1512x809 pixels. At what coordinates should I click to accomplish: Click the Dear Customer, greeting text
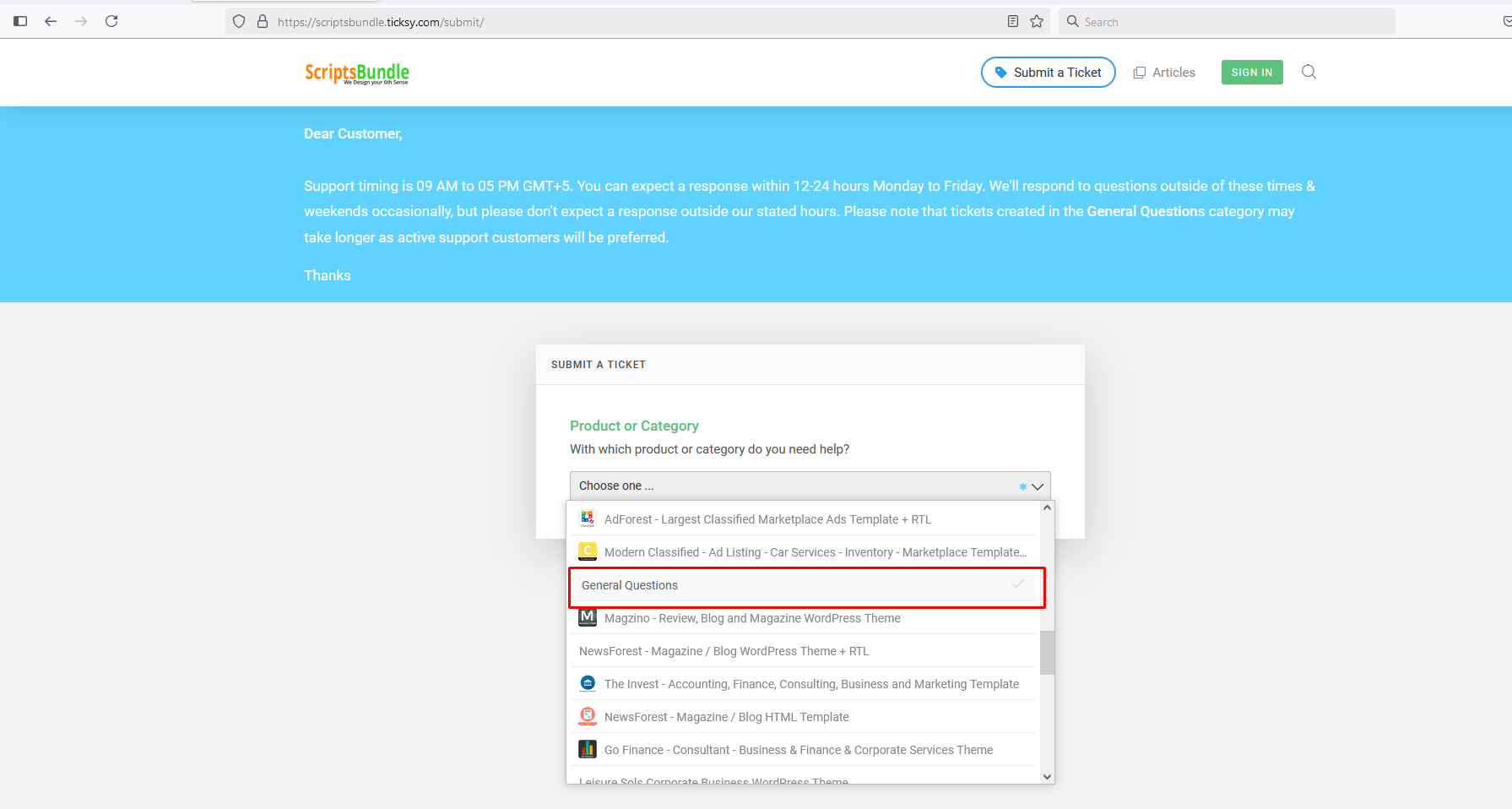353,133
